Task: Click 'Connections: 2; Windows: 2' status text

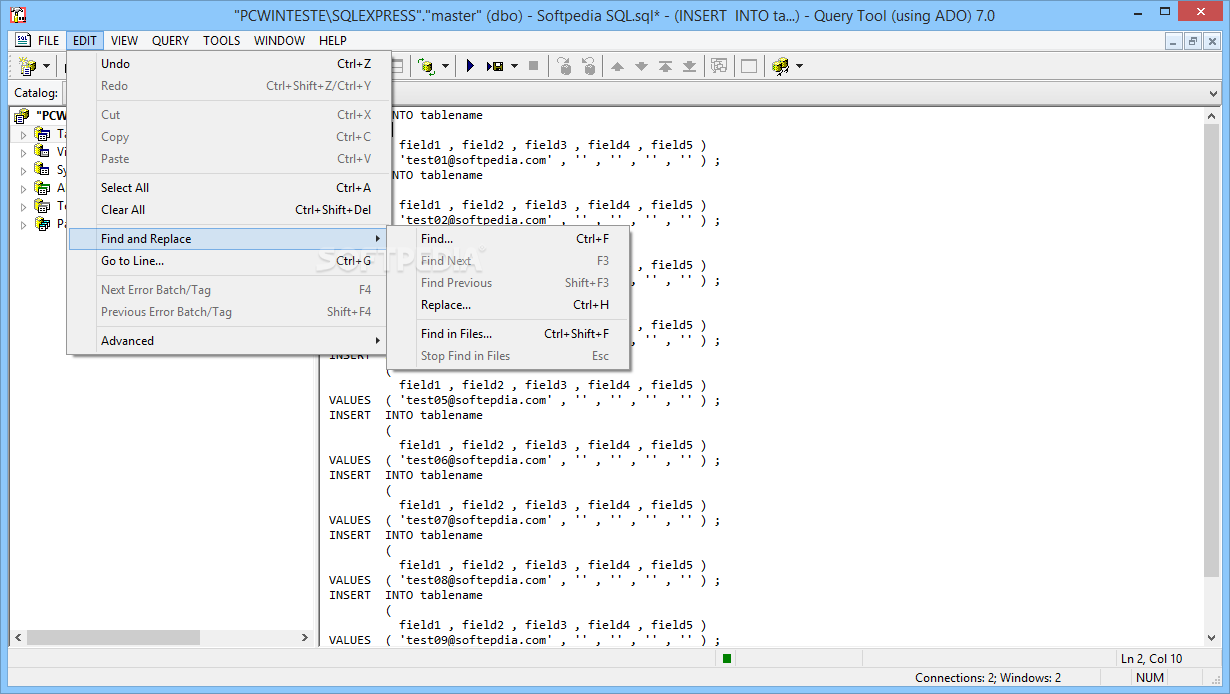Action: coord(988,678)
